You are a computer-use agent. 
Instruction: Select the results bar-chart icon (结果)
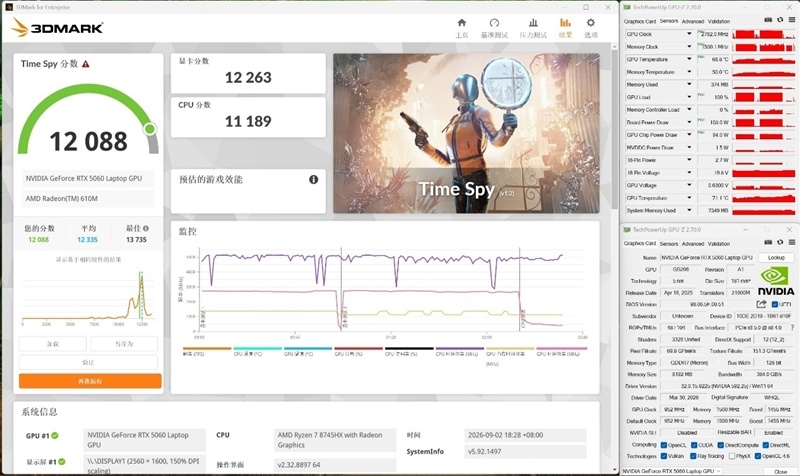click(x=565, y=23)
